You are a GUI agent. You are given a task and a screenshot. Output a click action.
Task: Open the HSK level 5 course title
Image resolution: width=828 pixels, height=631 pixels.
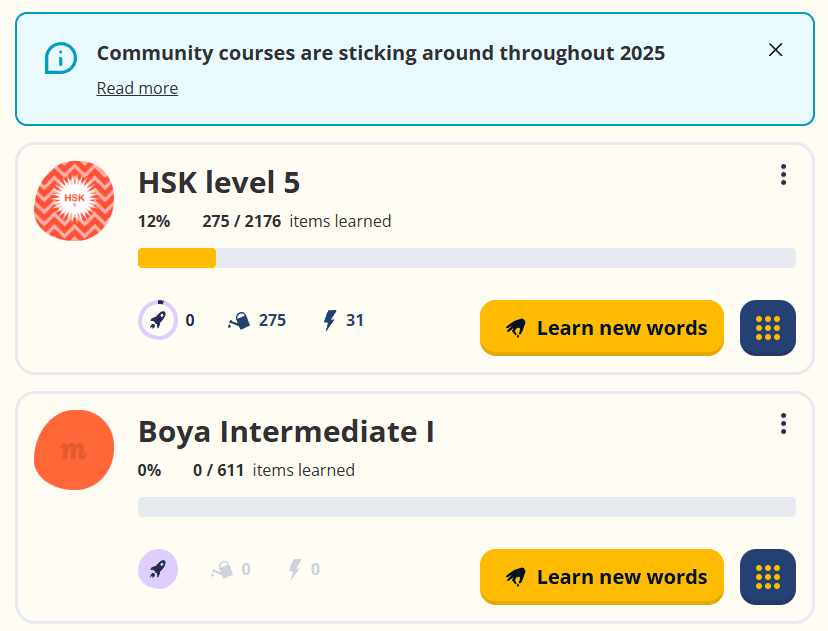[x=219, y=183]
